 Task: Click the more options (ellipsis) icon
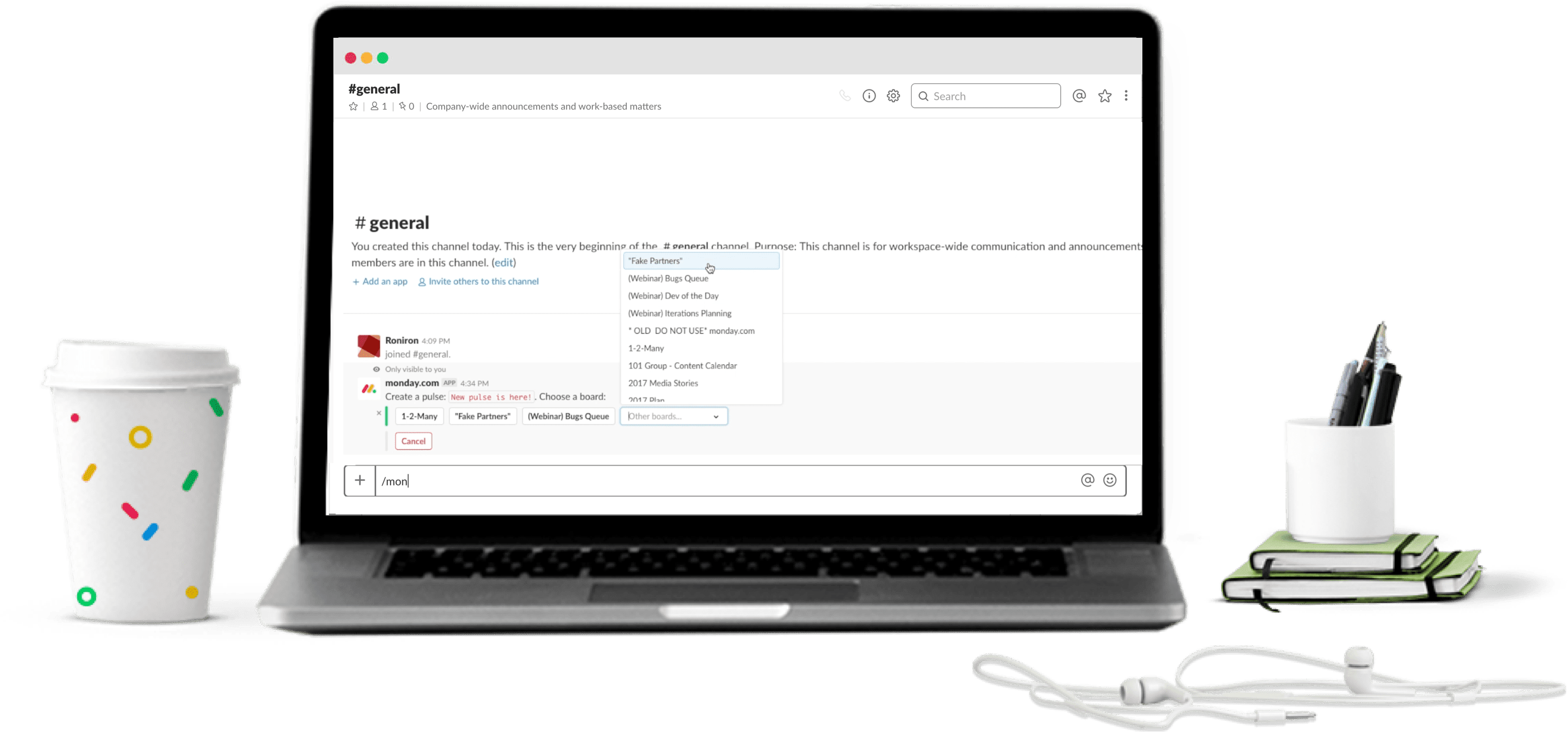coord(1131,95)
